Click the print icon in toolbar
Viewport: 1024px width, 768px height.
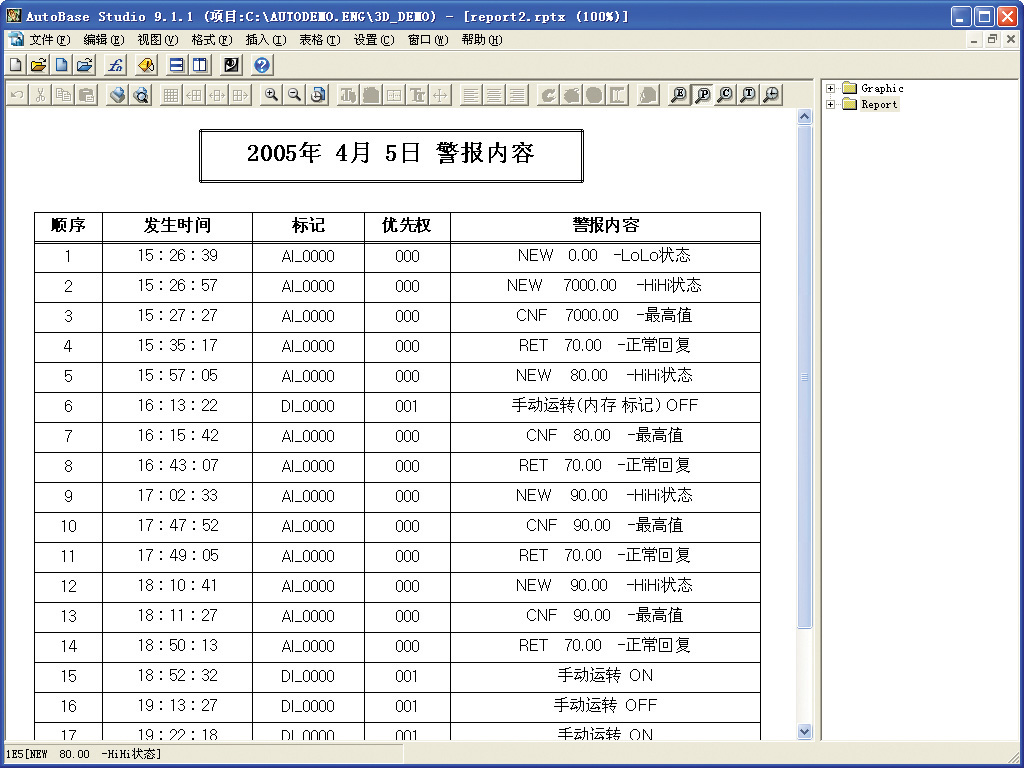[118, 95]
